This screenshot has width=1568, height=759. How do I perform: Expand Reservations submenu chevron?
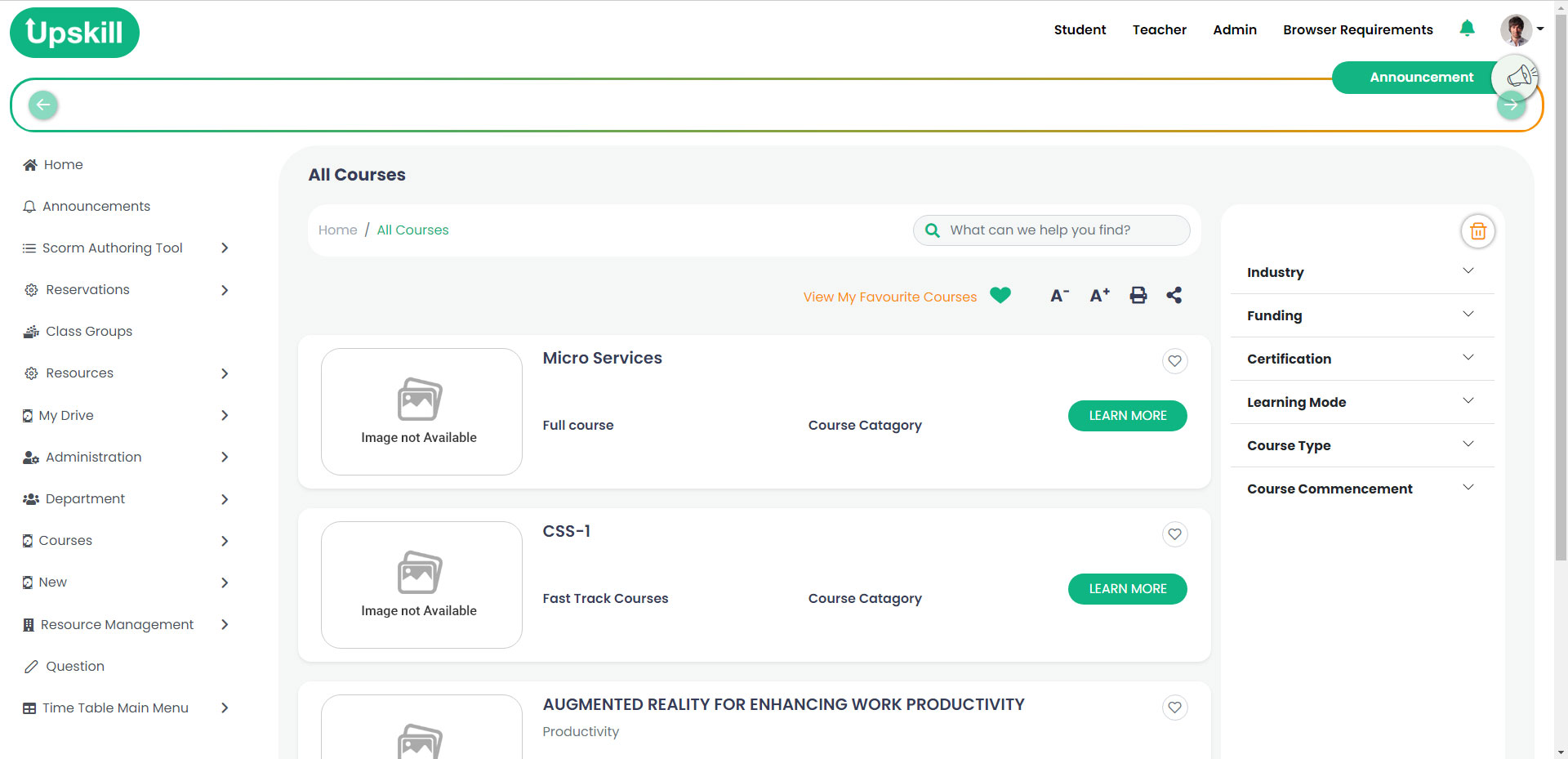[225, 290]
